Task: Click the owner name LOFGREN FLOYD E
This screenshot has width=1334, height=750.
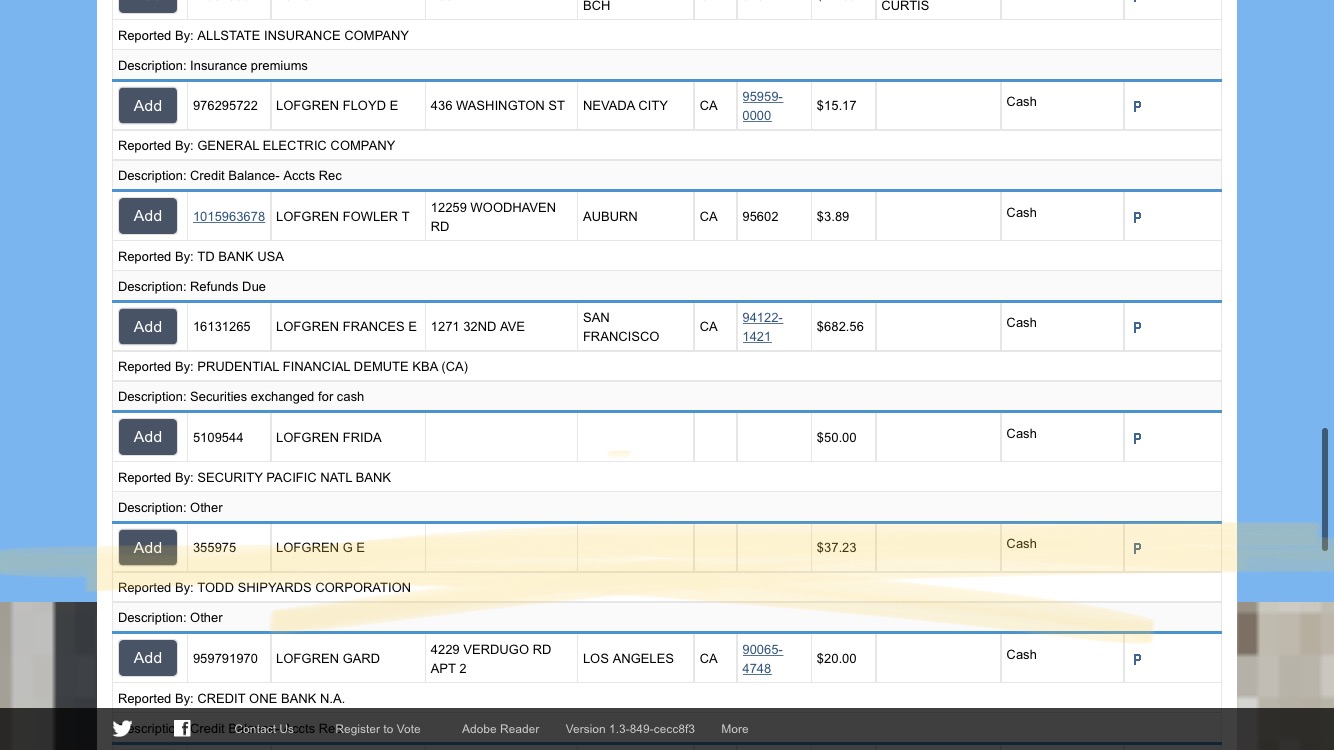Action: point(337,106)
